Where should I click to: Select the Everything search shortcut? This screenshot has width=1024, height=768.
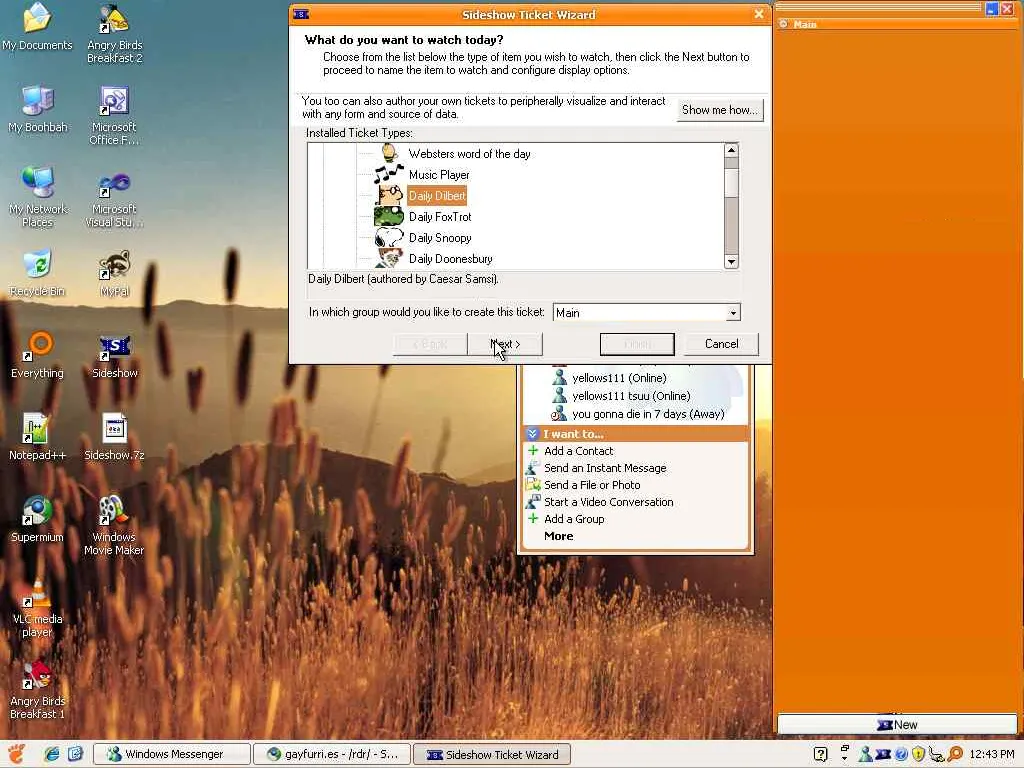[x=37, y=355]
